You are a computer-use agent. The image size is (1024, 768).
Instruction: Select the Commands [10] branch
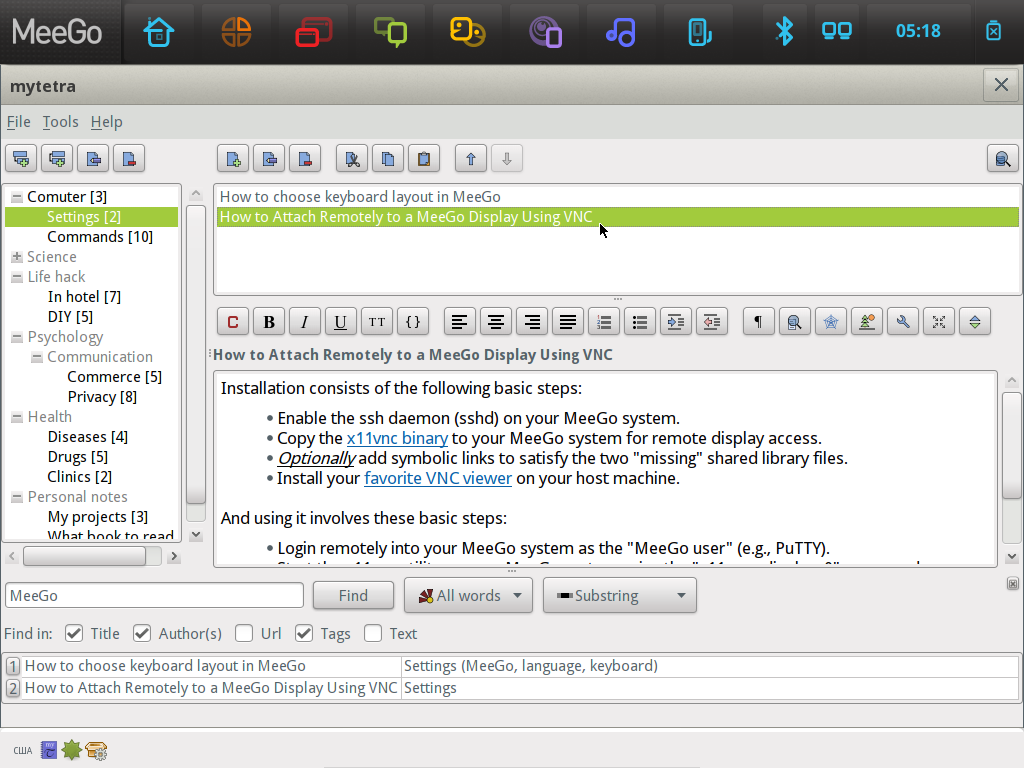pyautogui.click(x=100, y=237)
